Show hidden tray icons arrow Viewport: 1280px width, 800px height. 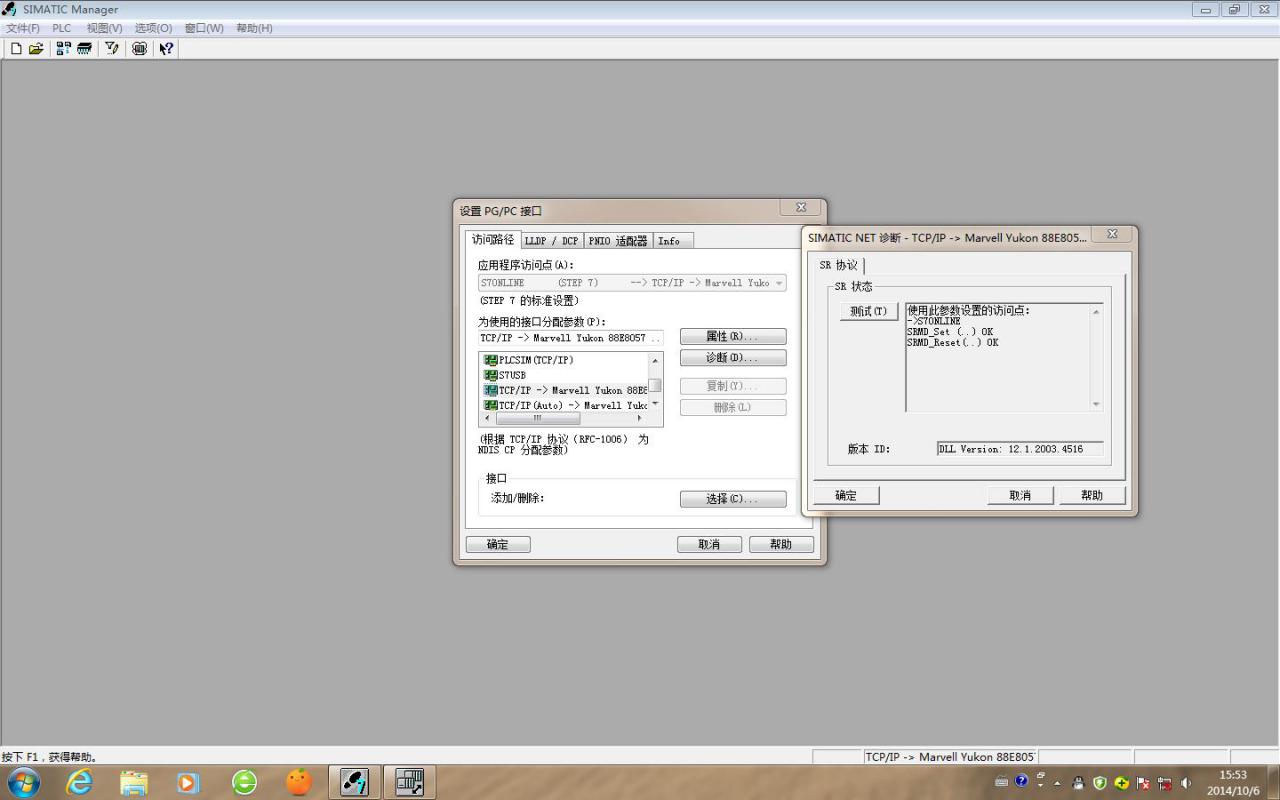click(x=1058, y=783)
